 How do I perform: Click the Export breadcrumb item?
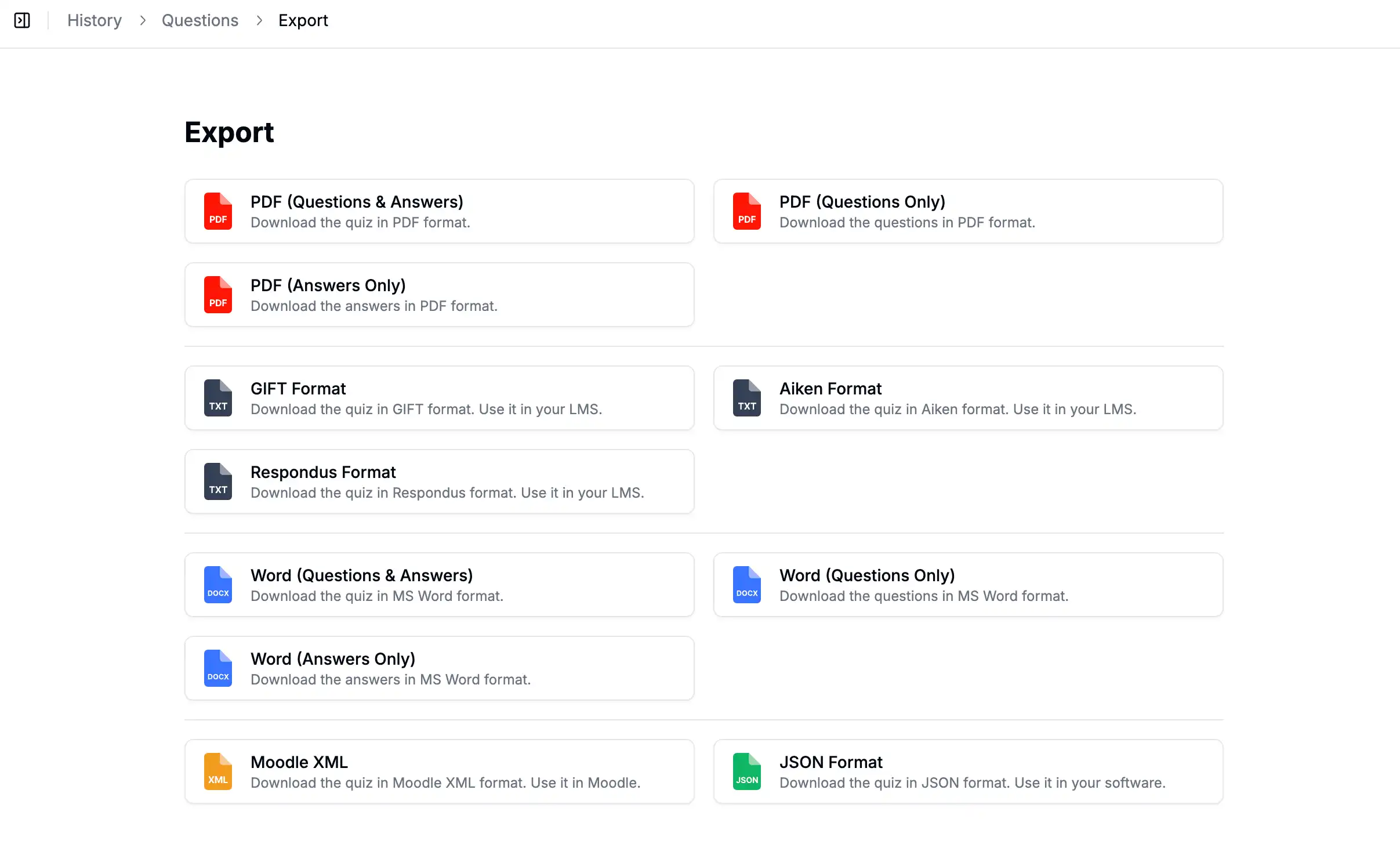coord(303,21)
